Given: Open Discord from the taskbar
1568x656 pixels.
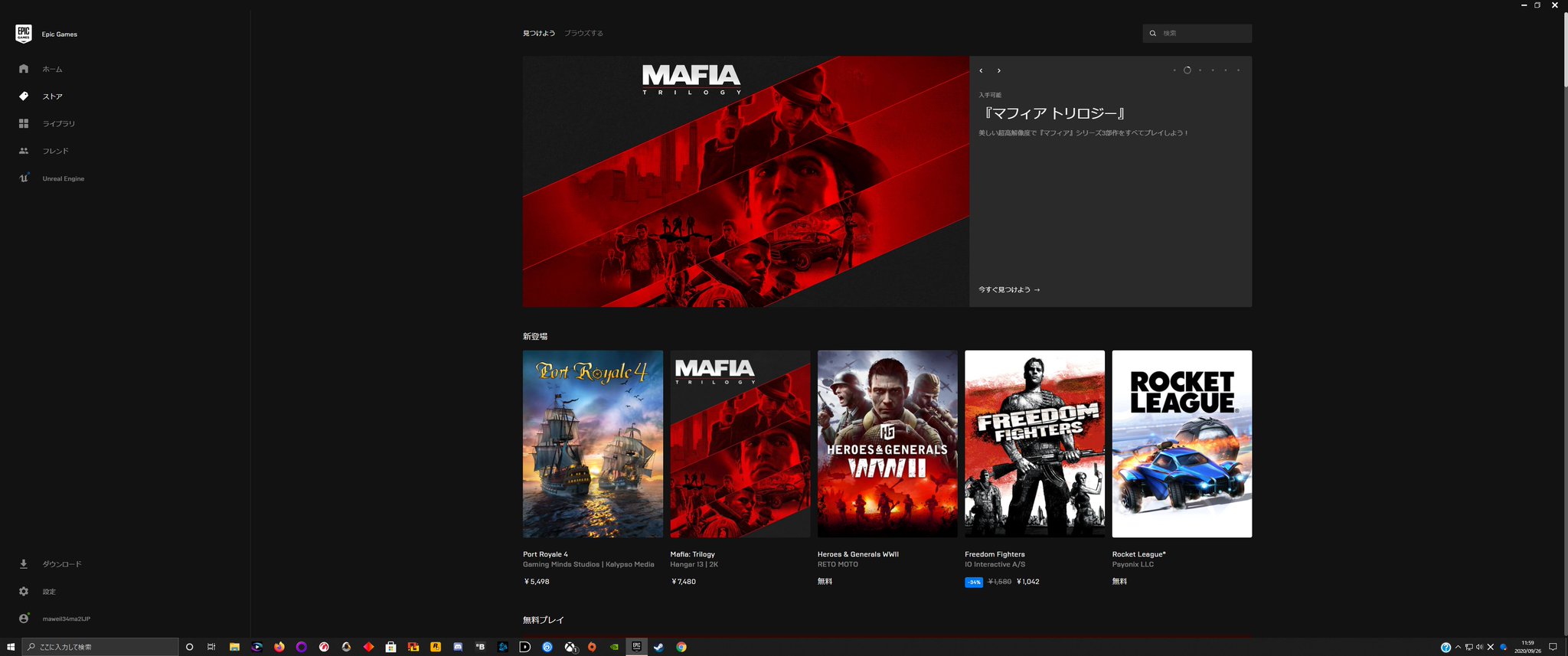Looking at the screenshot, I should 458,647.
